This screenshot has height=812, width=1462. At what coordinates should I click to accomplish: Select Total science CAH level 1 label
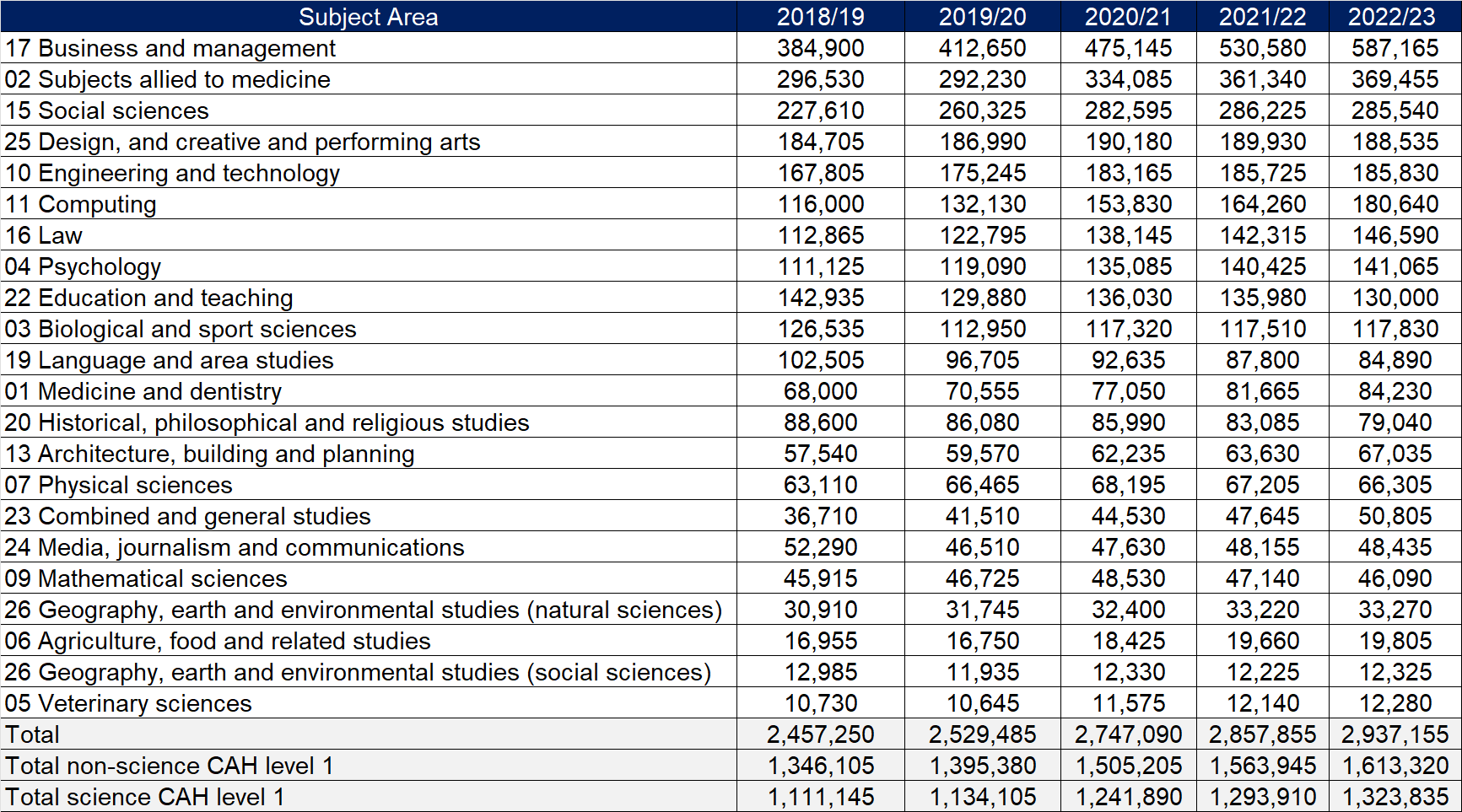[x=145, y=797]
